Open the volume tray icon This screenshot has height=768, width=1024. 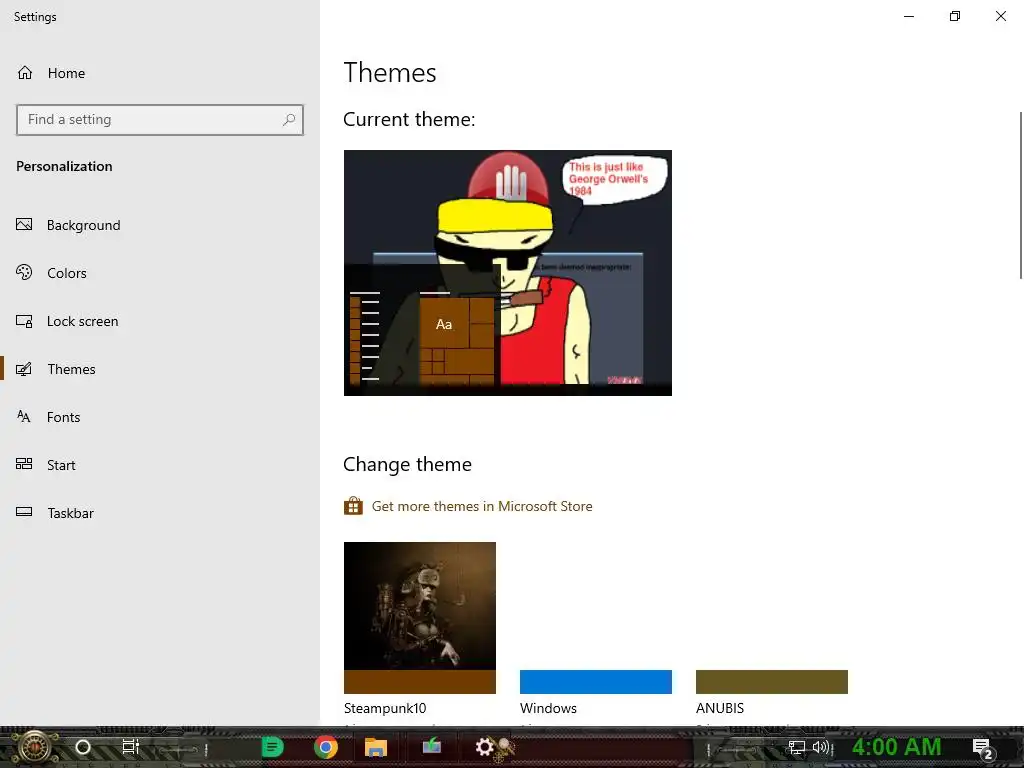(x=823, y=747)
